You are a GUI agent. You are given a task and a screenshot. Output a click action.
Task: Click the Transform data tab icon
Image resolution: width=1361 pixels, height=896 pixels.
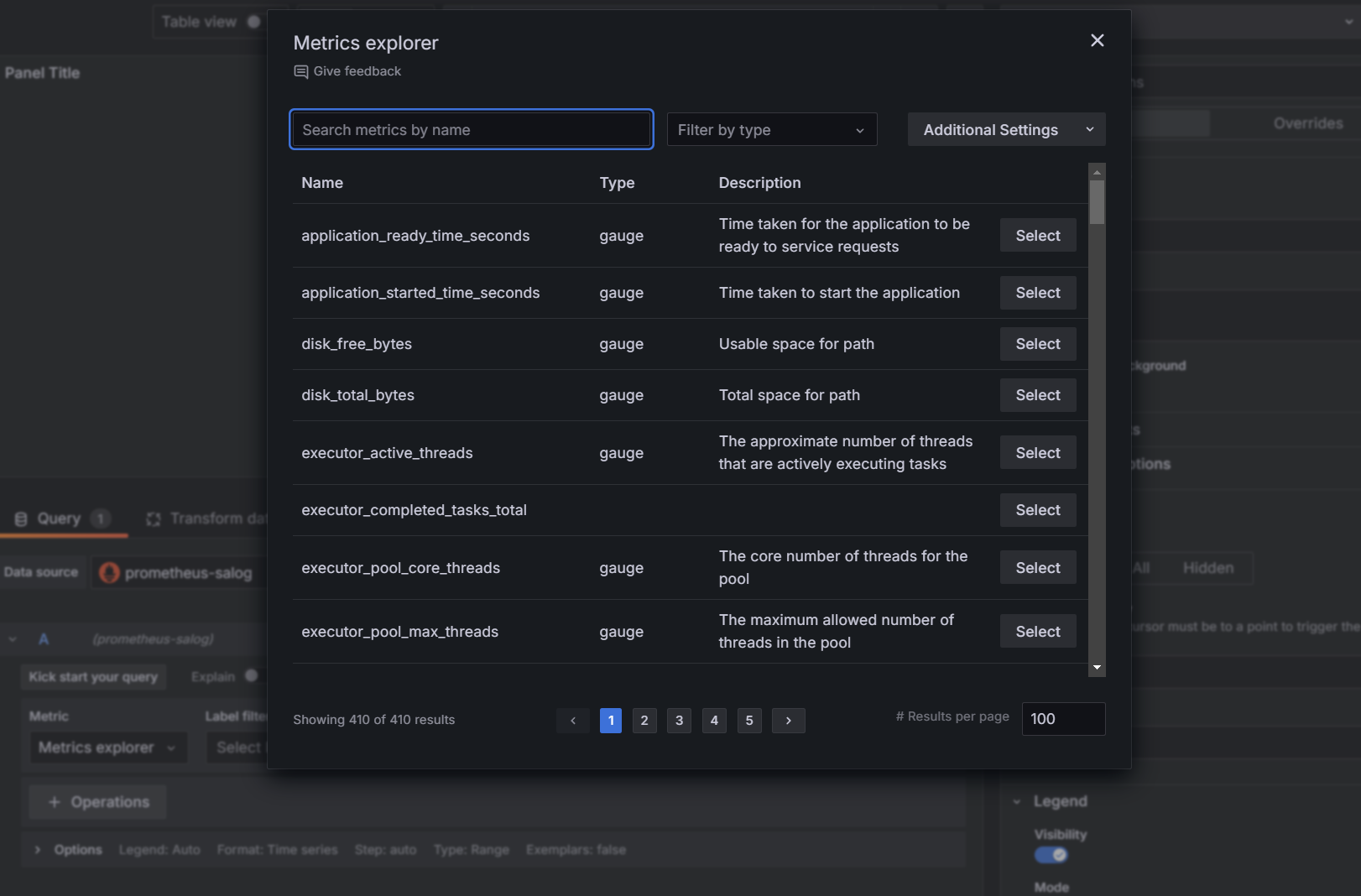(154, 519)
